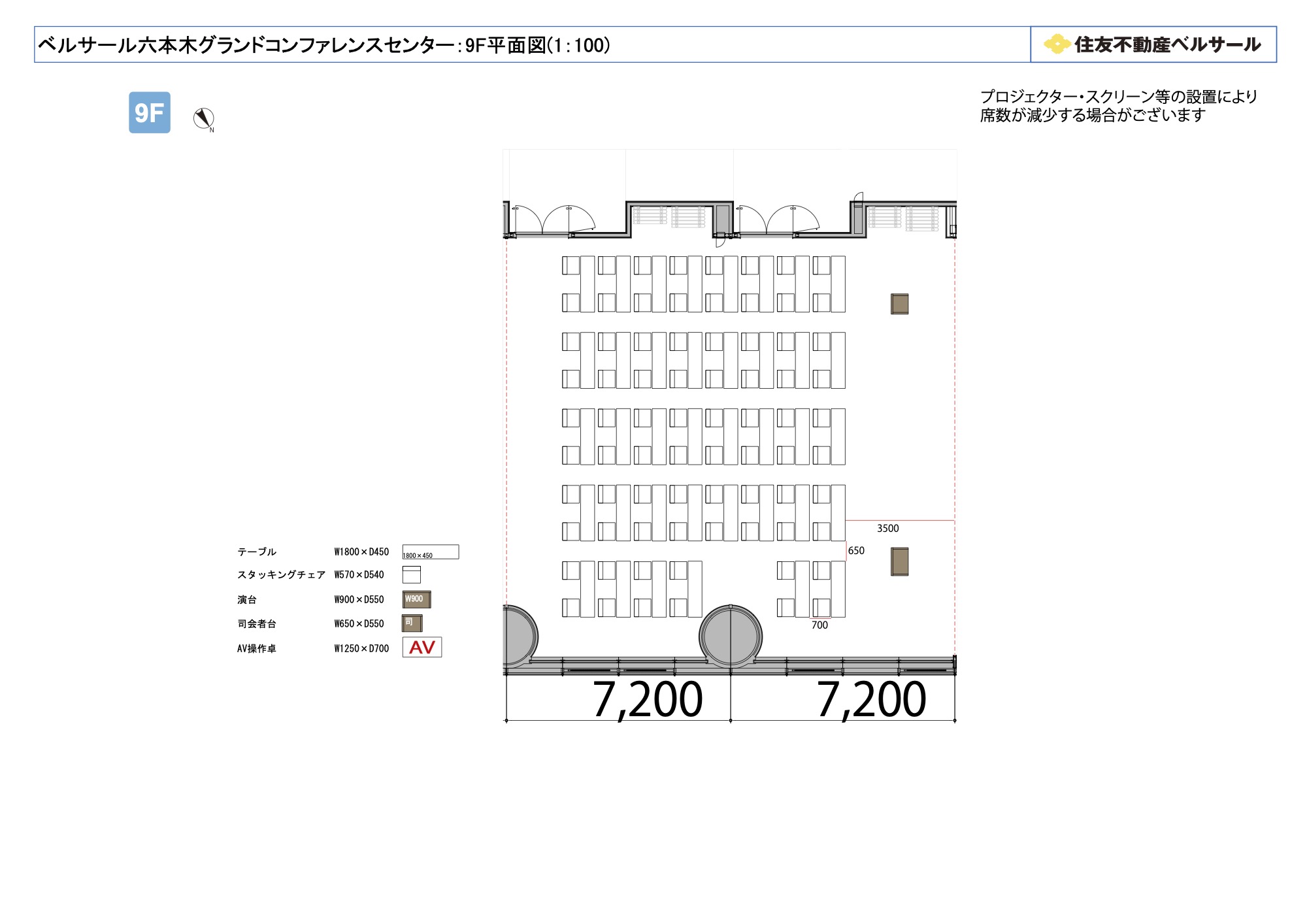The width and height of the screenshot is (1307, 924).
Task: Select the moderator stand legend icon
Action: click(412, 623)
